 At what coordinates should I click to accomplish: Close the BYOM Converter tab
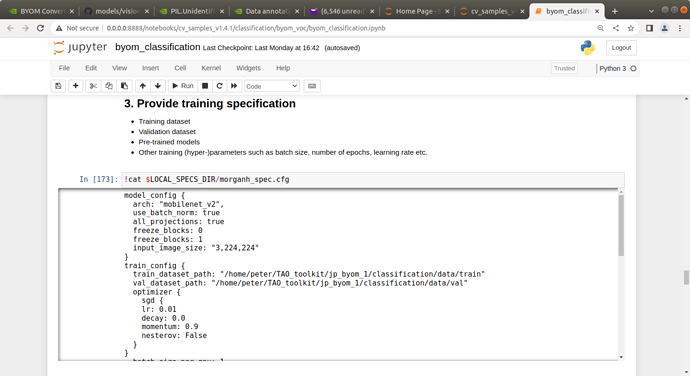click(72, 11)
